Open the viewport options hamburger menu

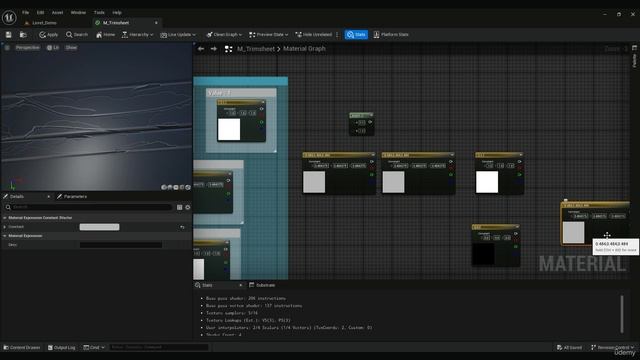[x=7, y=48]
